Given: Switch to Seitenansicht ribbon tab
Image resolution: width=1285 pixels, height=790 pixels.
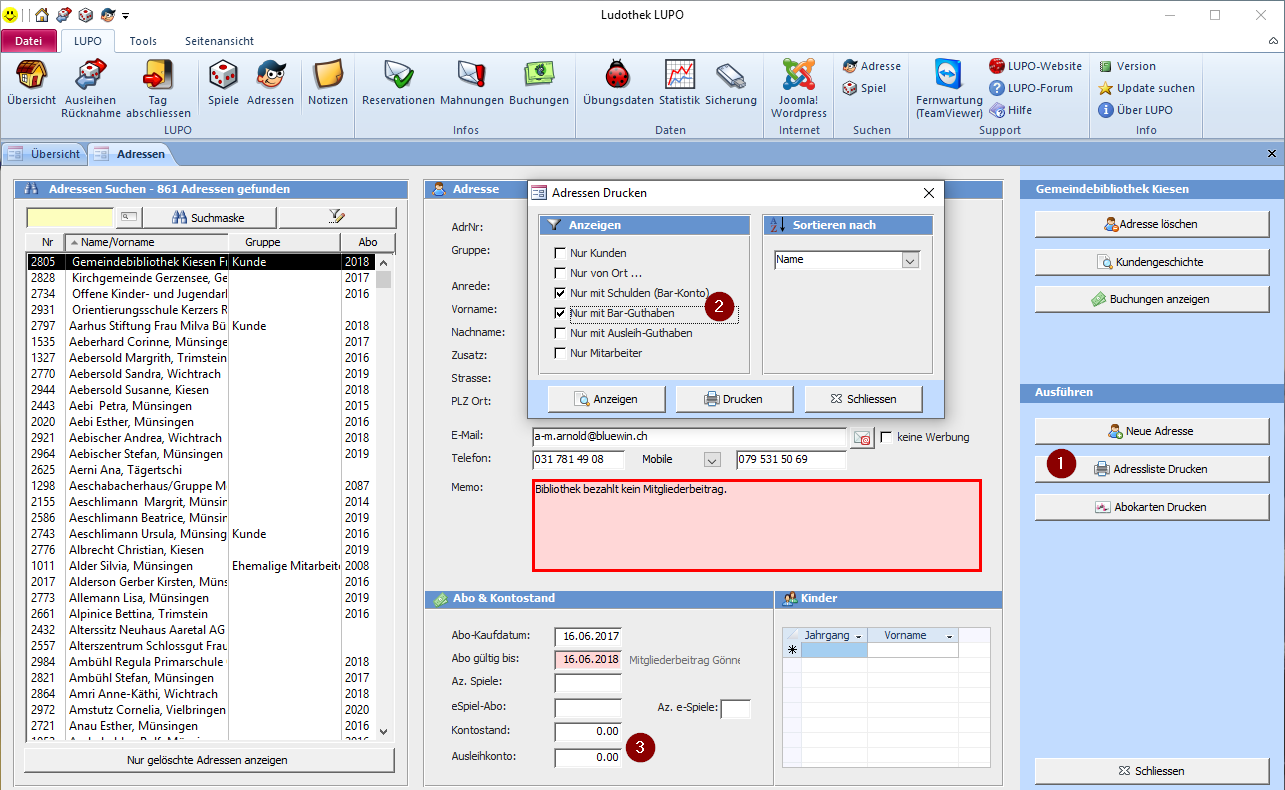Looking at the screenshot, I should (219, 41).
